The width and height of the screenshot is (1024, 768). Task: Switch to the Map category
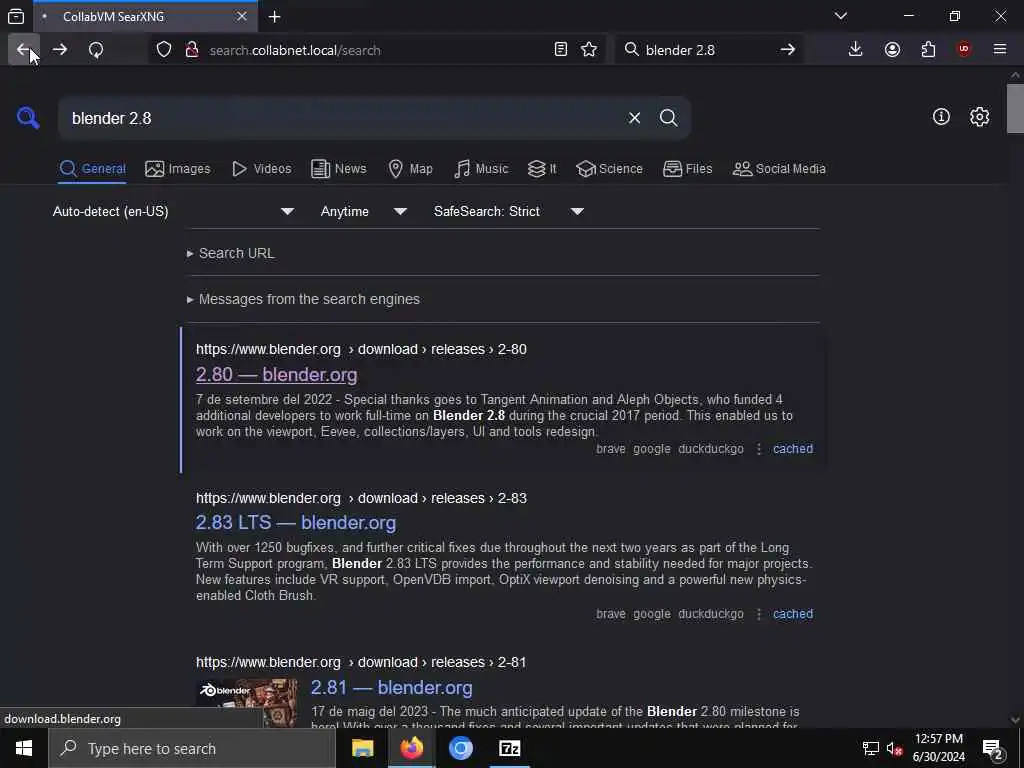(x=410, y=169)
